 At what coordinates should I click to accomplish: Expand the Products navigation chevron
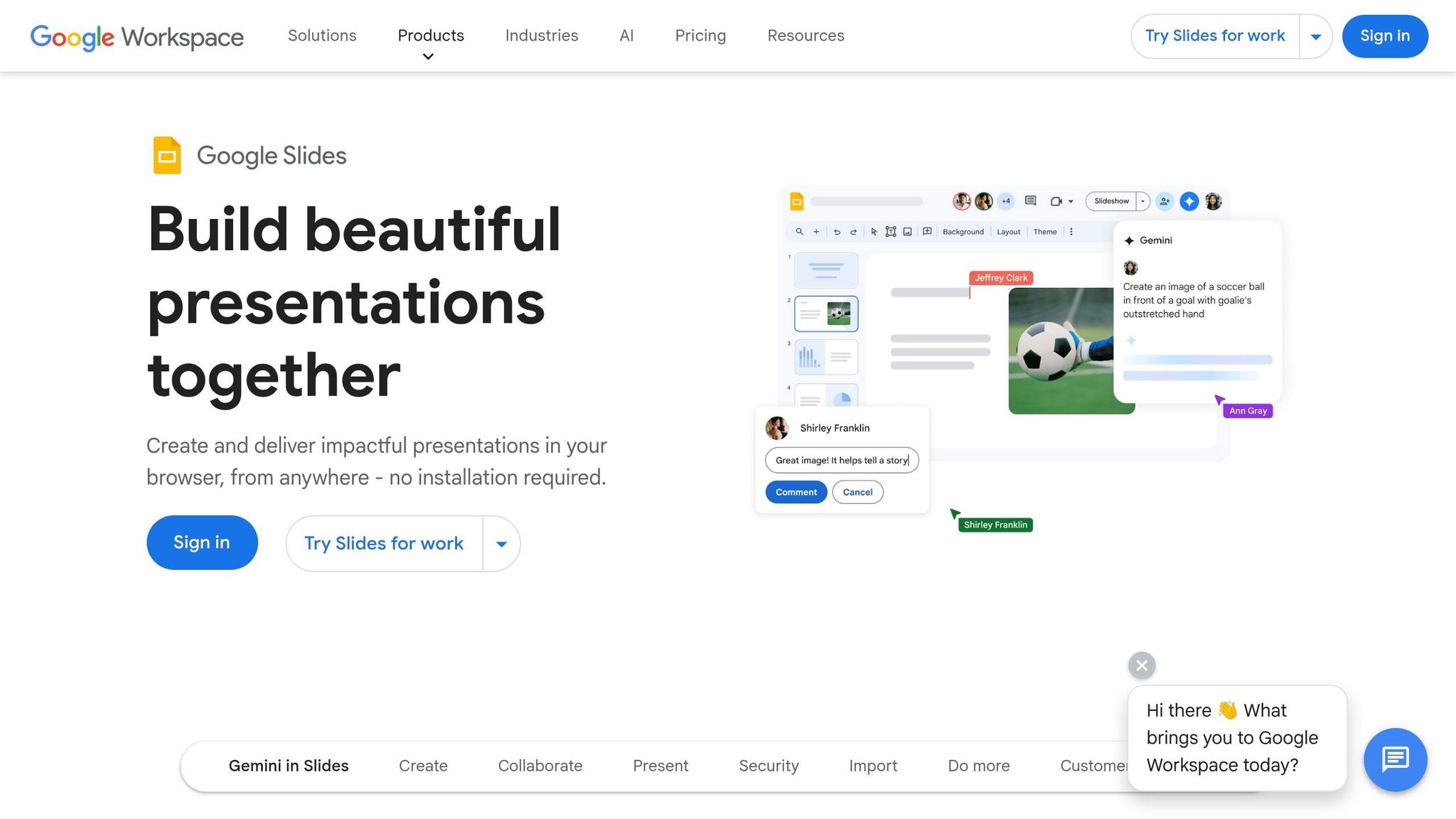pyautogui.click(x=427, y=57)
